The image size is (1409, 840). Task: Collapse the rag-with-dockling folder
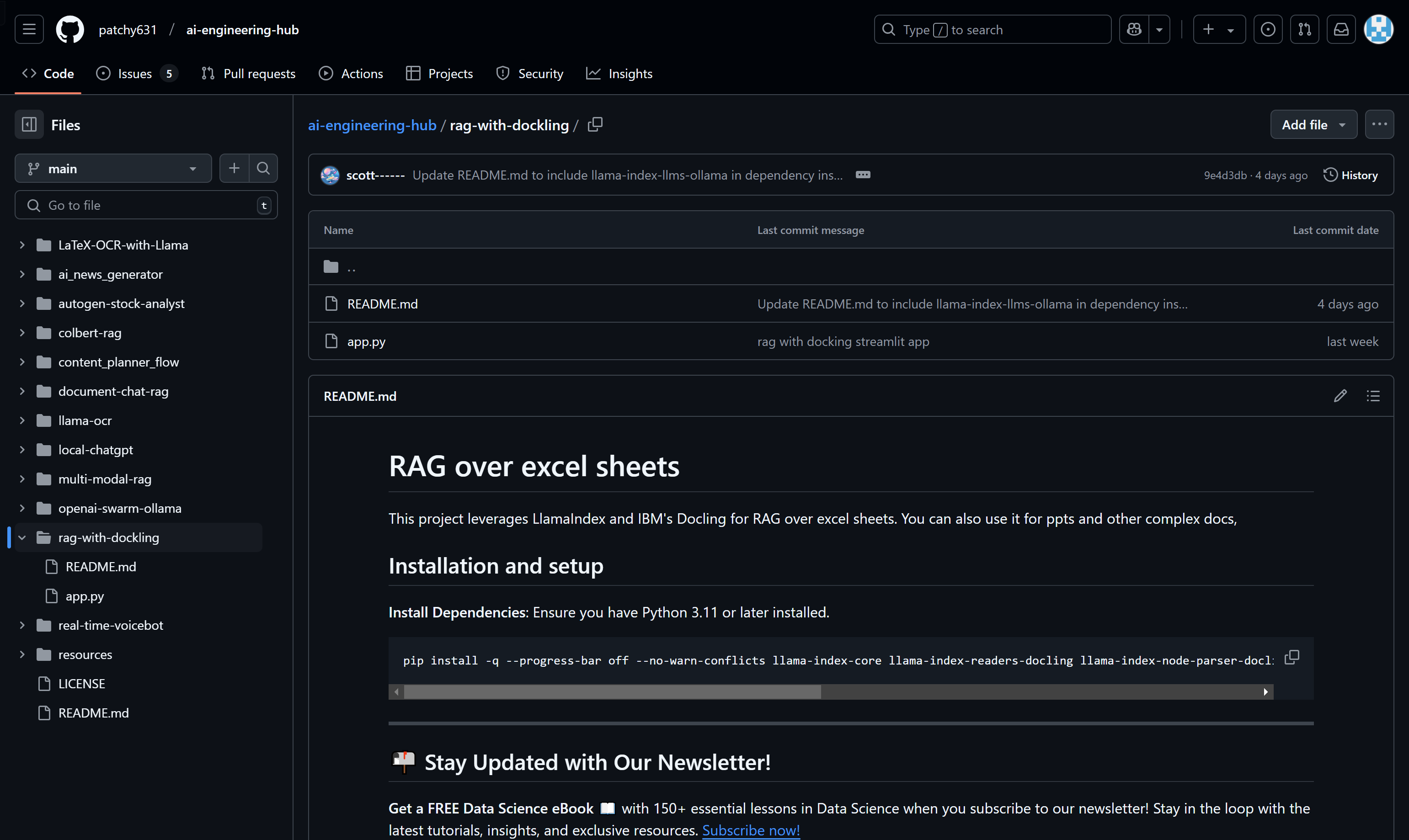[x=22, y=537]
